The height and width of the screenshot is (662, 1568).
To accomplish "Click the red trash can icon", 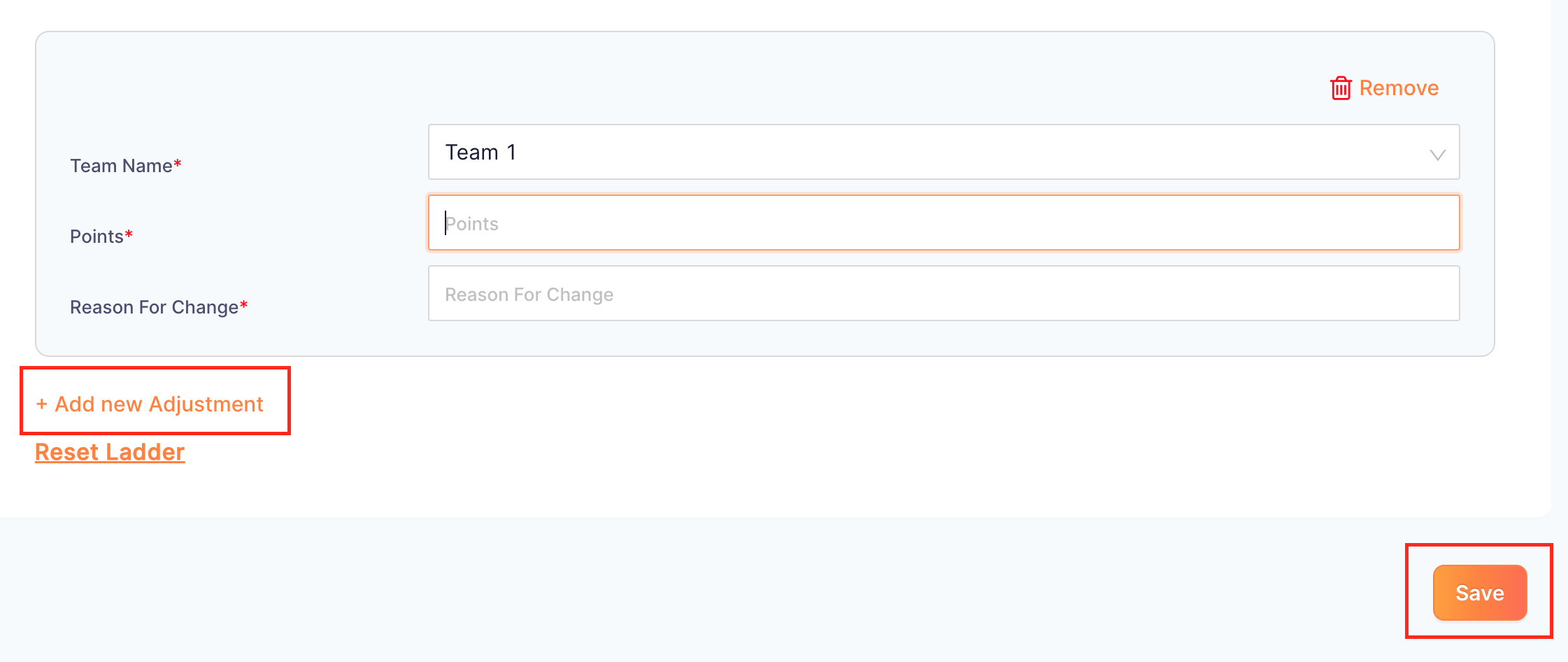I will 1341,88.
